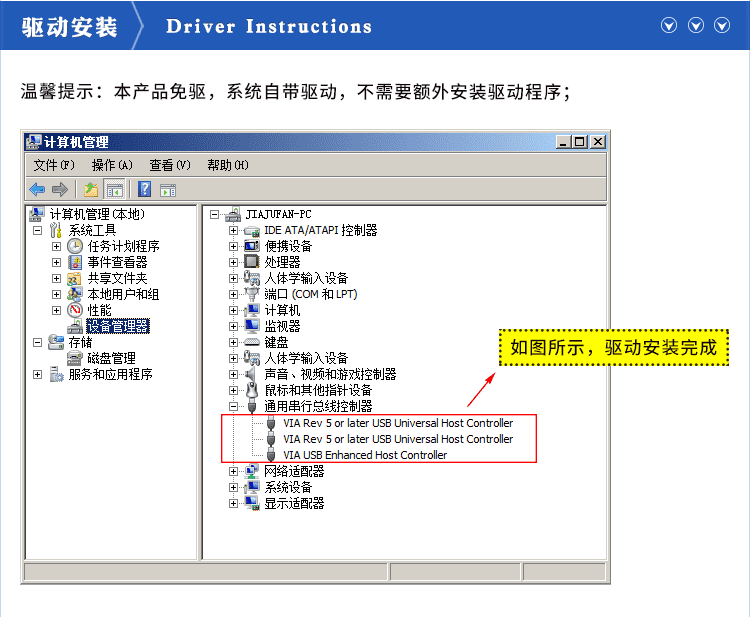Expand the 系统设备 node
The width and height of the screenshot is (750, 617).
(233, 487)
